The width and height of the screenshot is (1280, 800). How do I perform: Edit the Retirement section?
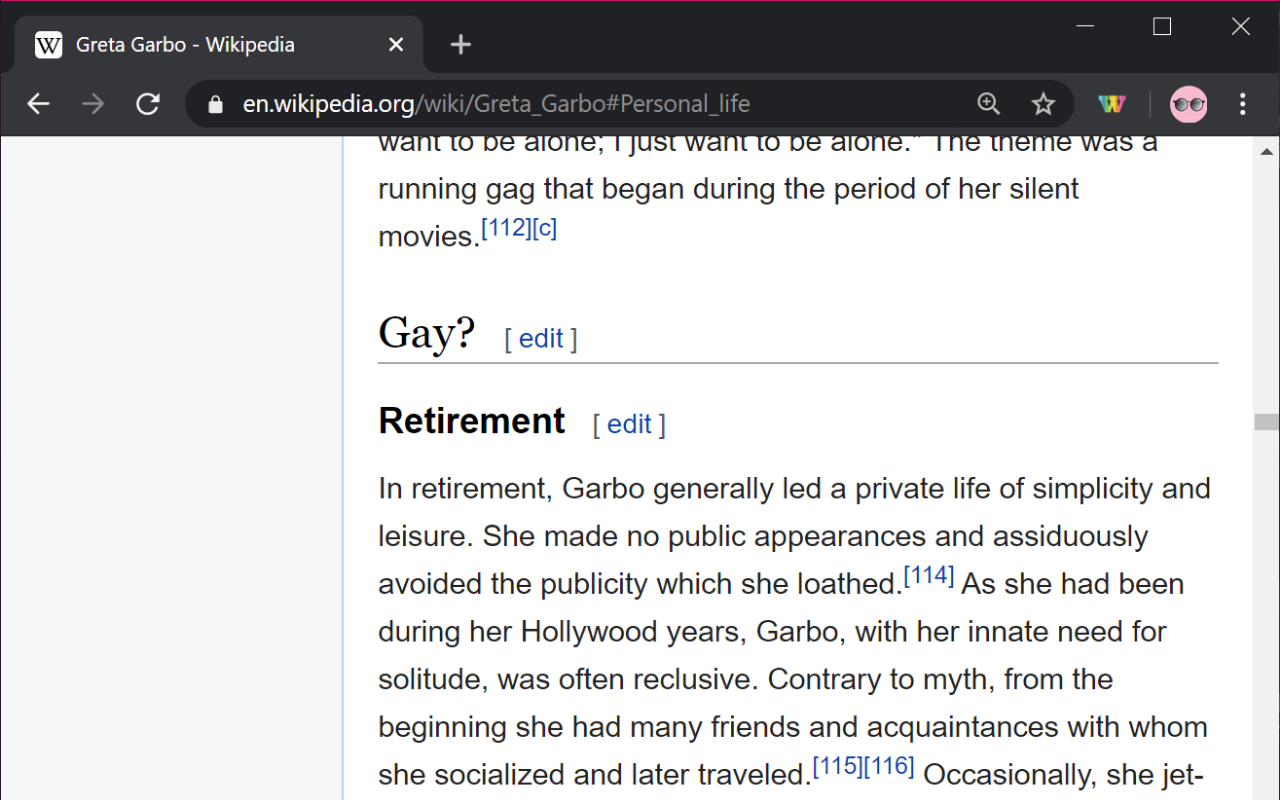(629, 424)
